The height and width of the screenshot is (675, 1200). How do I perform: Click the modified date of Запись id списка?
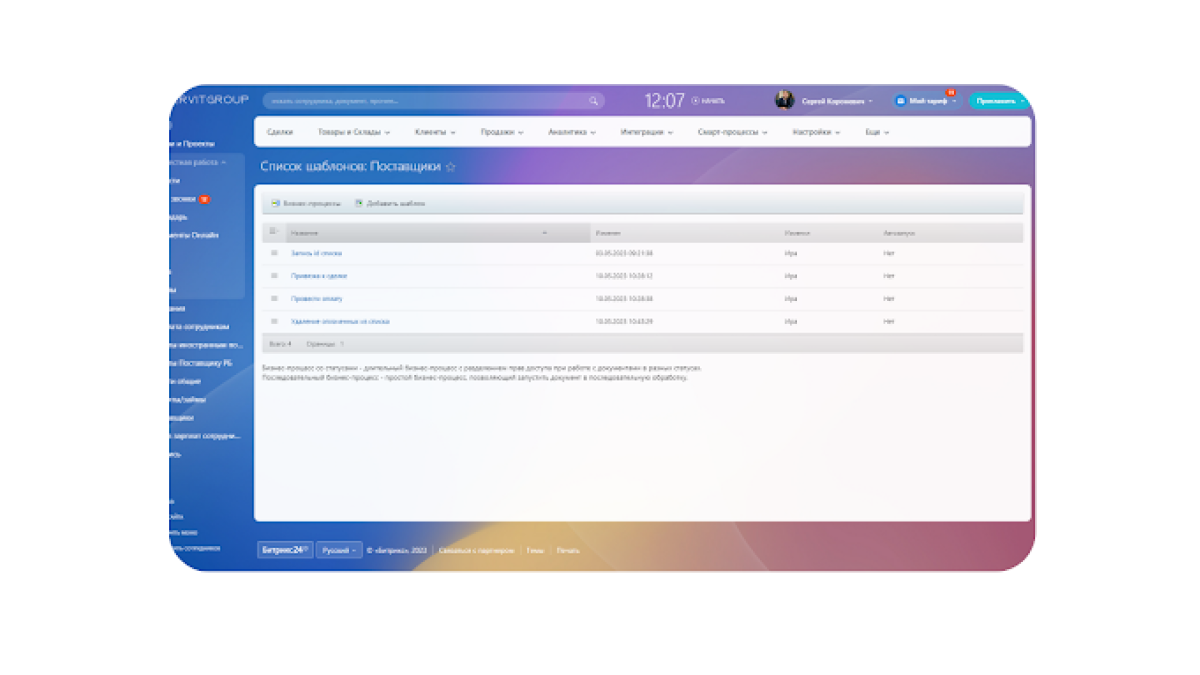tap(623, 253)
